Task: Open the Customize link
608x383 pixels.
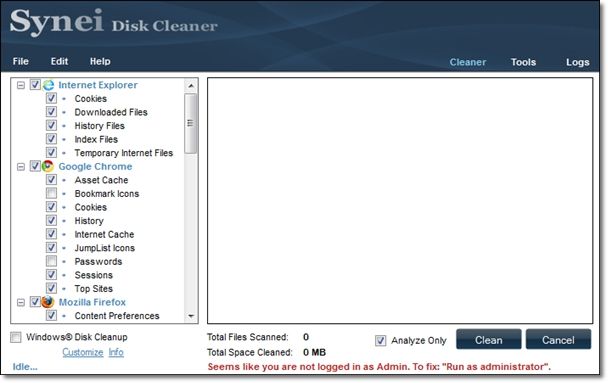Action: [x=83, y=352]
